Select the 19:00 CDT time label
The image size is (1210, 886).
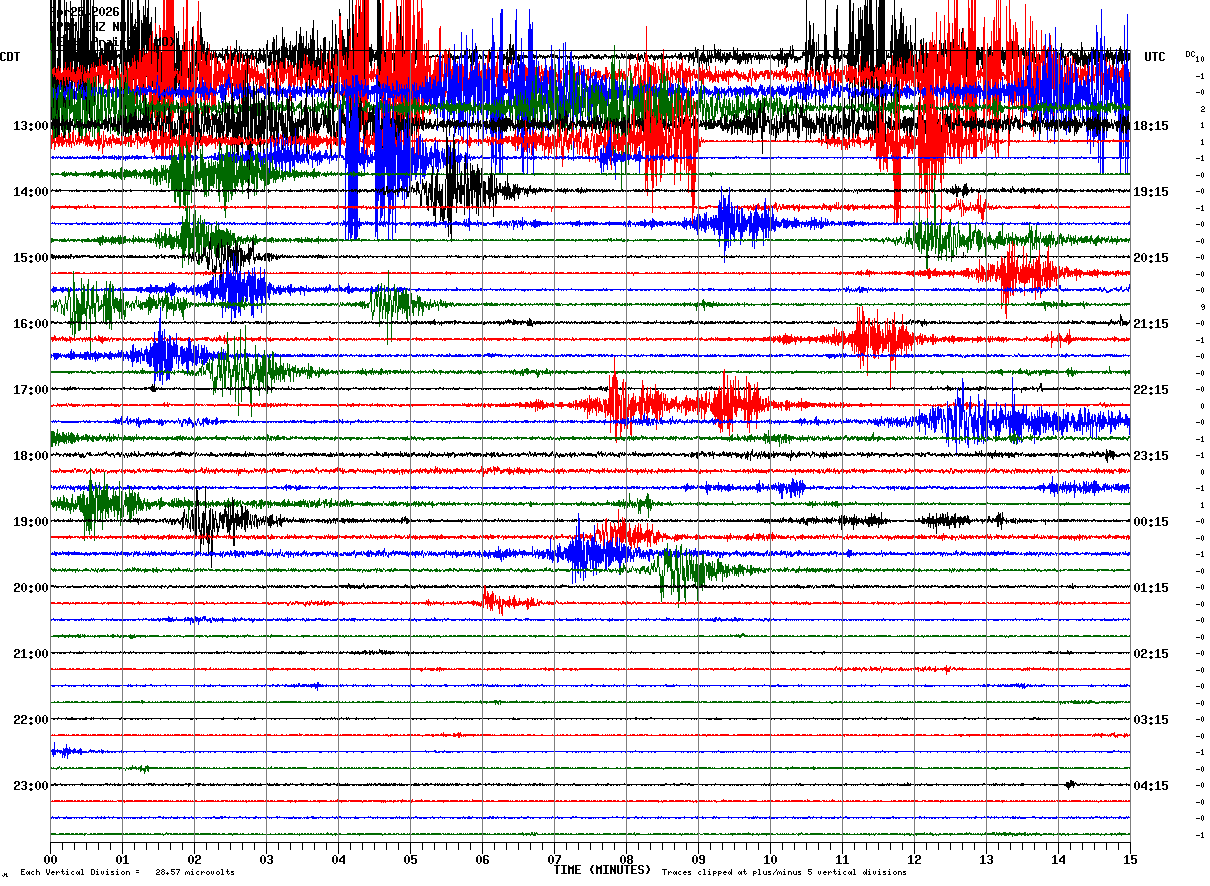[31, 522]
